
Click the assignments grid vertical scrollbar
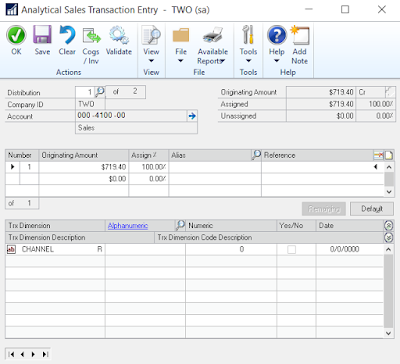(x=389, y=179)
